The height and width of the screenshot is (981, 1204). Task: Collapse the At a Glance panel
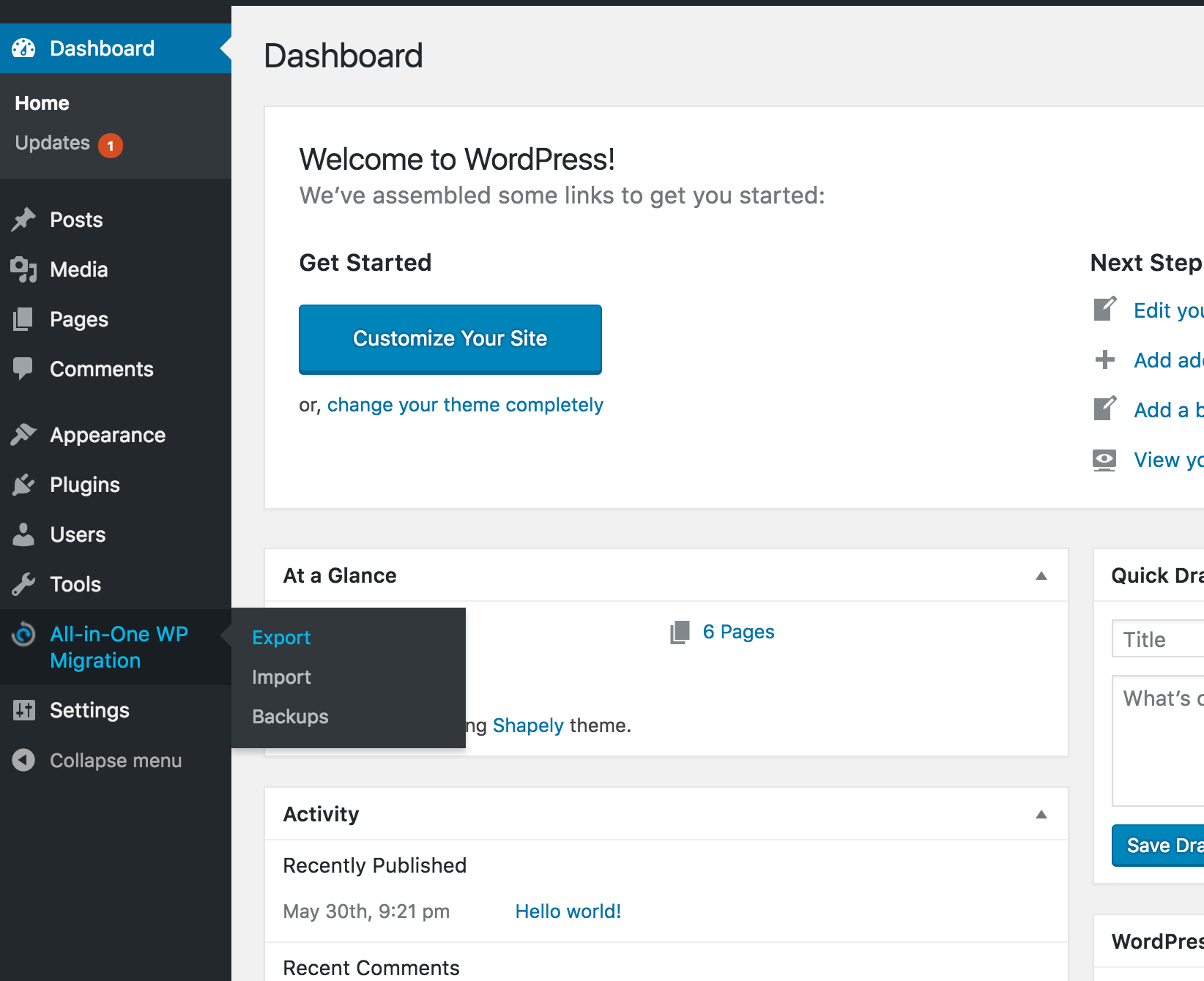coord(1041,575)
